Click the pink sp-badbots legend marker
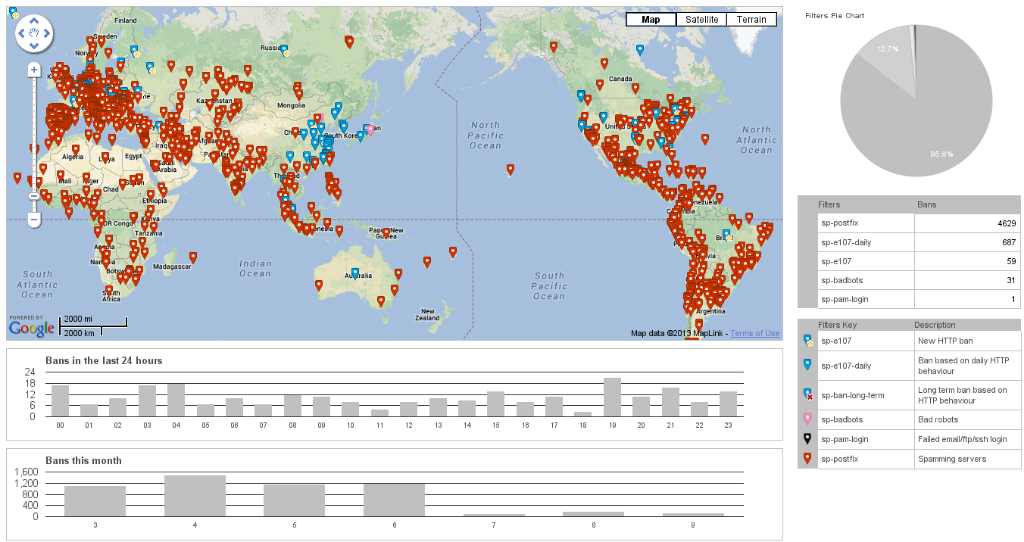Image resolution: width=1024 pixels, height=542 pixels. pyautogui.click(x=807, y=419)
